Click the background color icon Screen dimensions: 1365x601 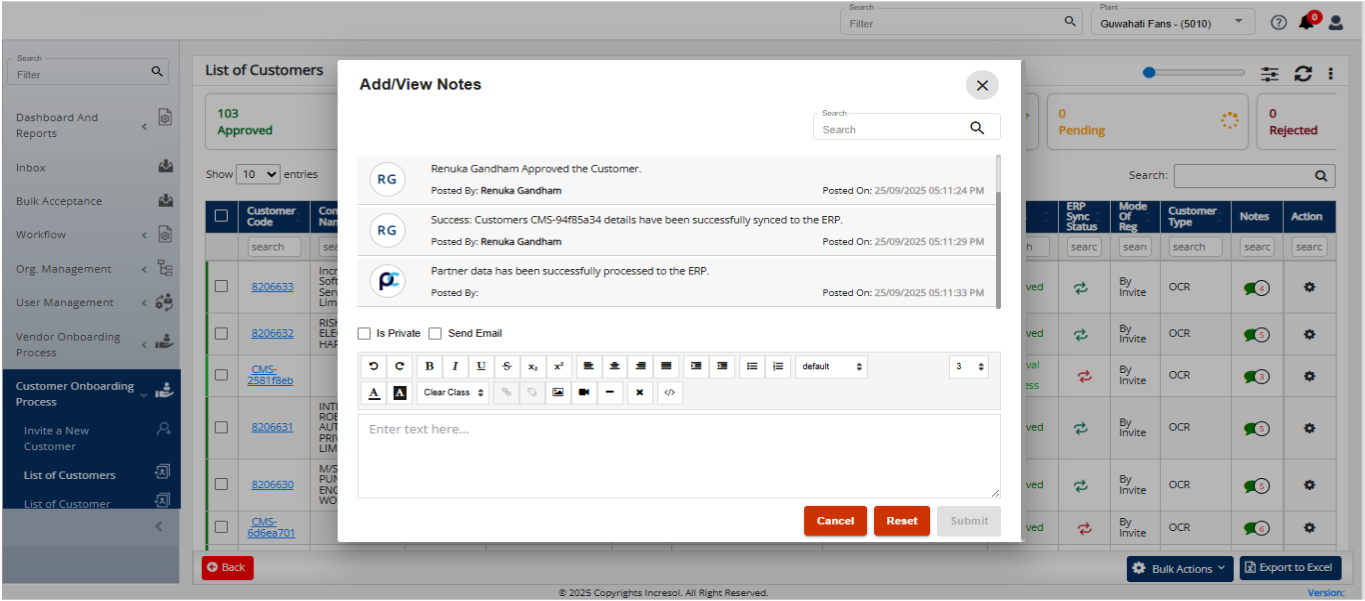coord(399,393)
